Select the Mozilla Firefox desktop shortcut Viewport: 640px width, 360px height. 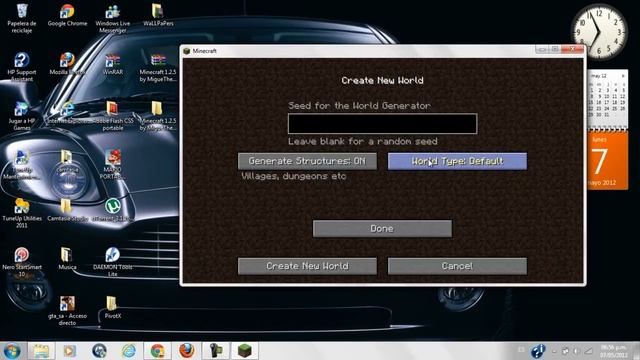pos(67,64)
